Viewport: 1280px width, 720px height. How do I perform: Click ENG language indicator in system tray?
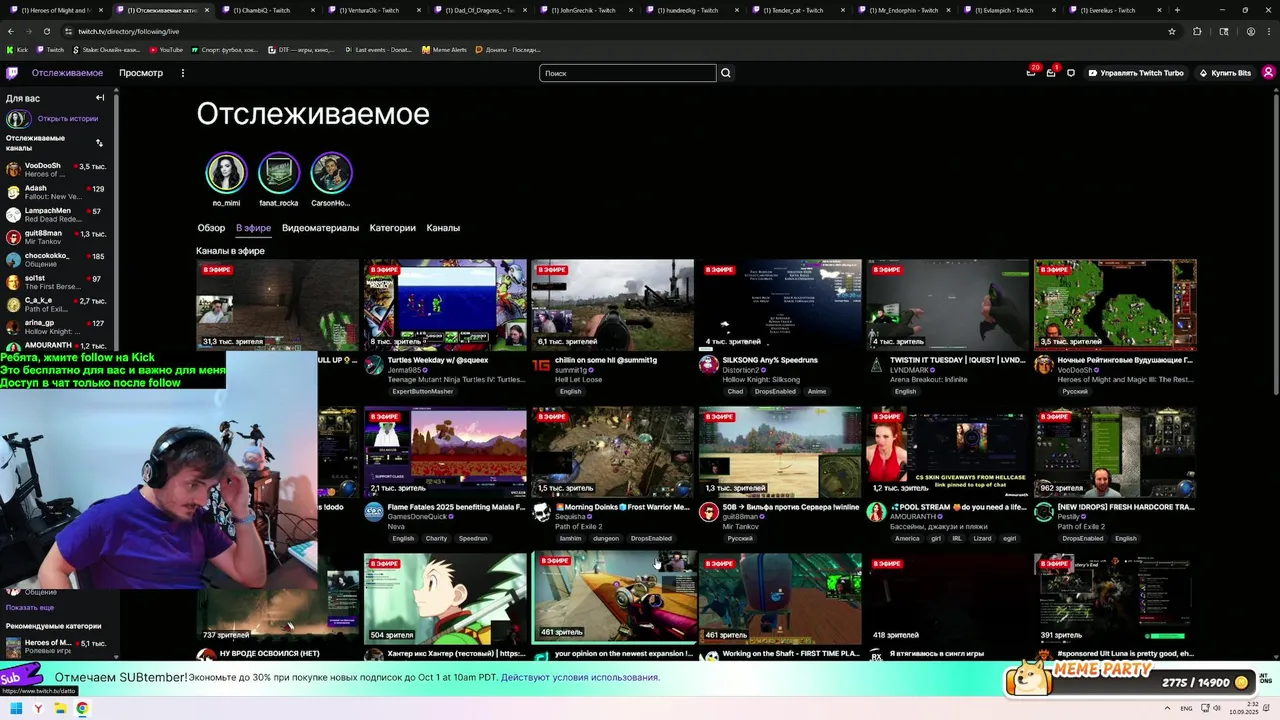tap(1187, 708)
